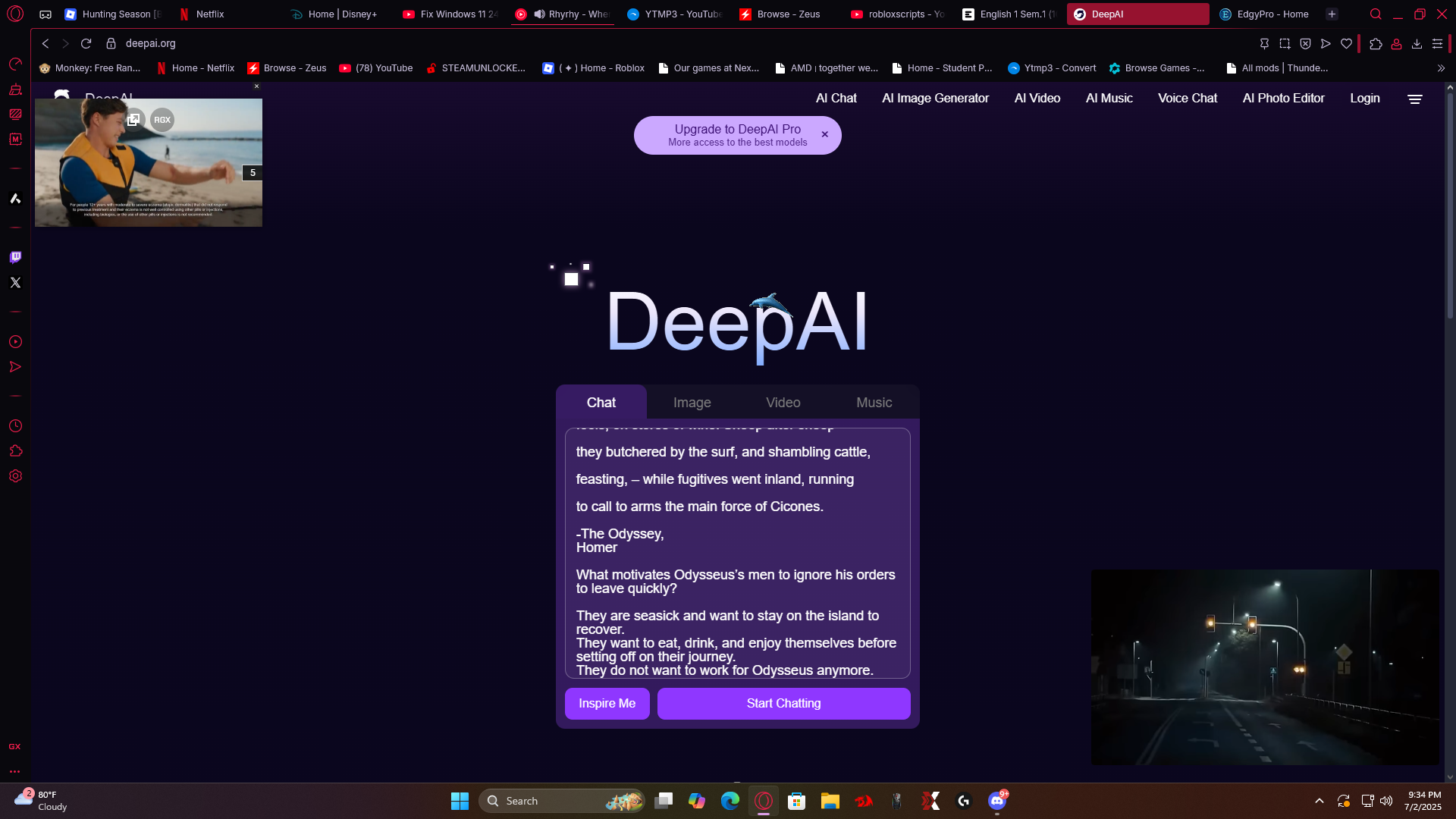This screenshot has width=1456, height=819.
Task: Open the Home - Roblox bookmark
Action: pyautogui.click(x=594, y=68)
